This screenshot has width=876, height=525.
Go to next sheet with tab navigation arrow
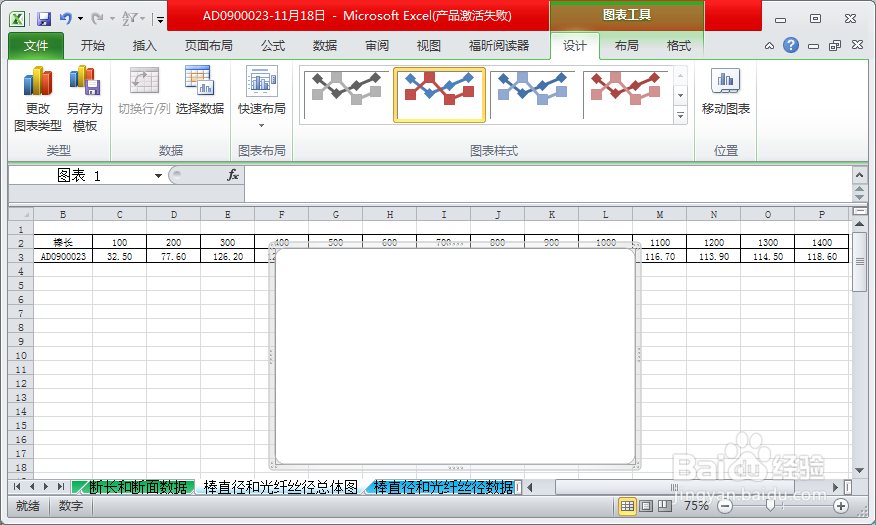(x=46, y=487)
